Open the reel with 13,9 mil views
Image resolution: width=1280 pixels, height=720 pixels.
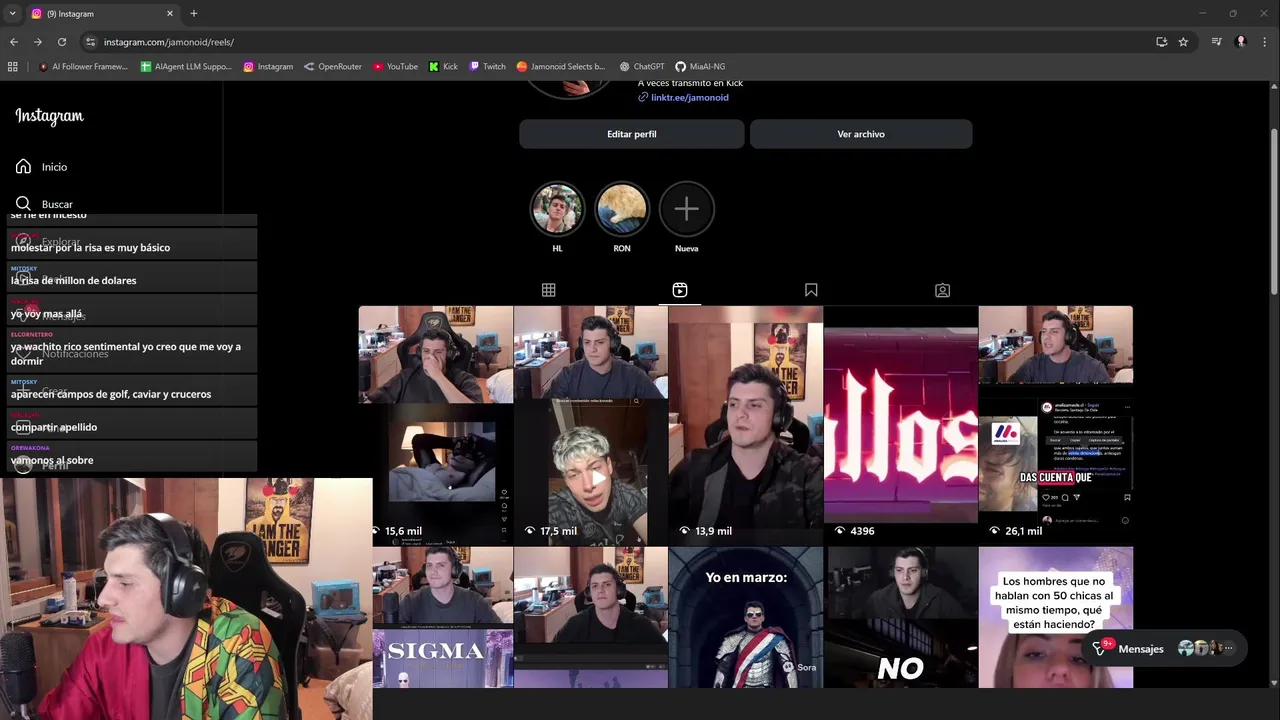pyautogui.click(x=745, y=425)
